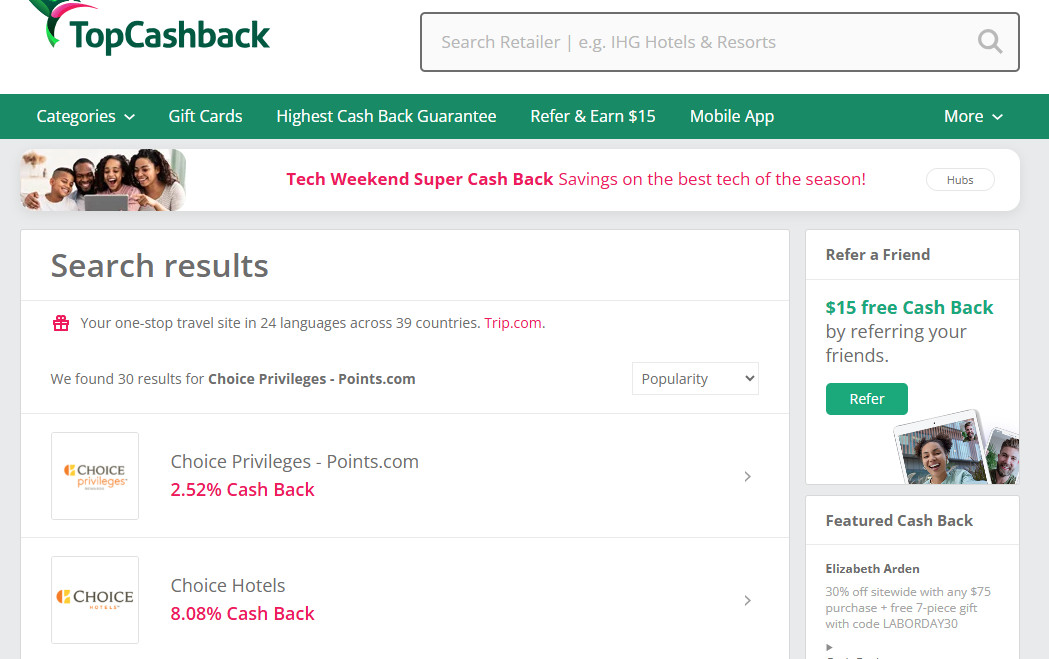The image size is (1049, 659).
Task: Click the Choice Privileges logo thumbnail
Action: pos(95,476)
